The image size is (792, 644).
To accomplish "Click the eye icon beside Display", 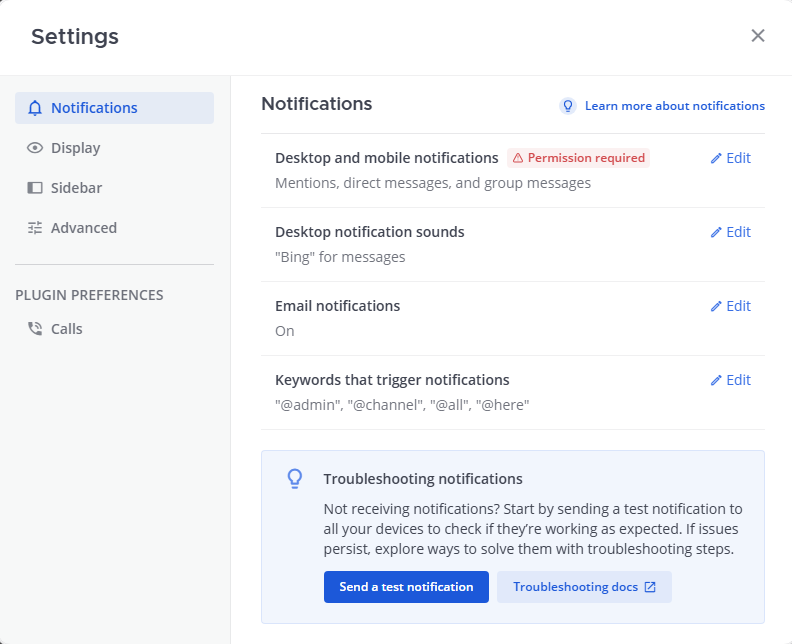I will point(35,148).
